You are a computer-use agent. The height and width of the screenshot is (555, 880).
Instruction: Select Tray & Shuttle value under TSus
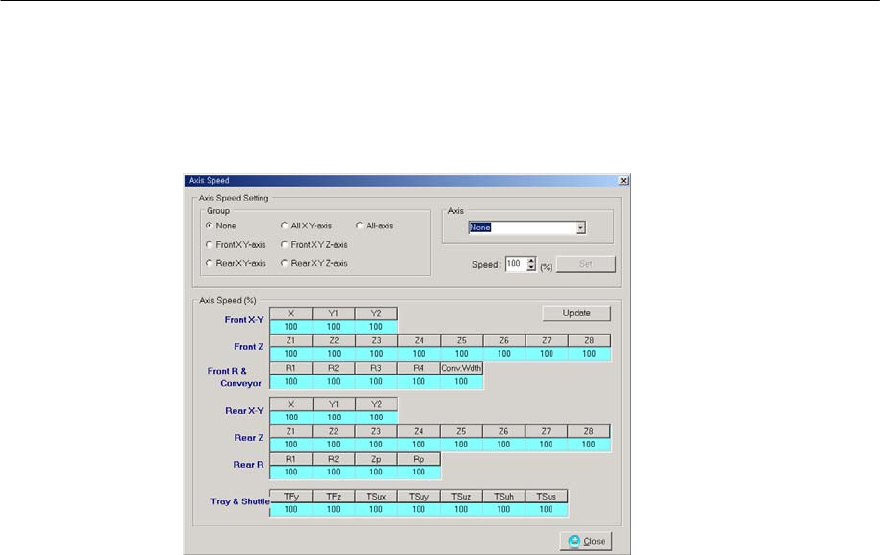(546, 510)
